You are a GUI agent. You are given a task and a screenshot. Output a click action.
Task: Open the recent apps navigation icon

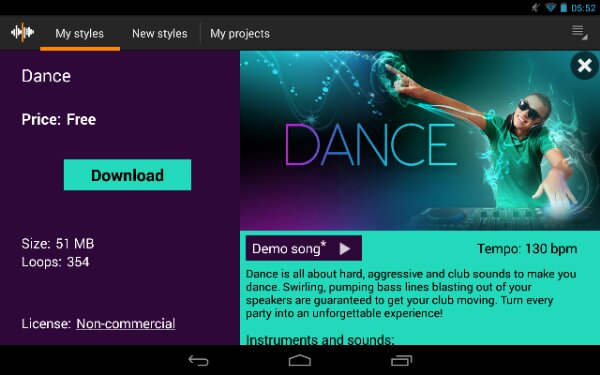click(401, 360)
